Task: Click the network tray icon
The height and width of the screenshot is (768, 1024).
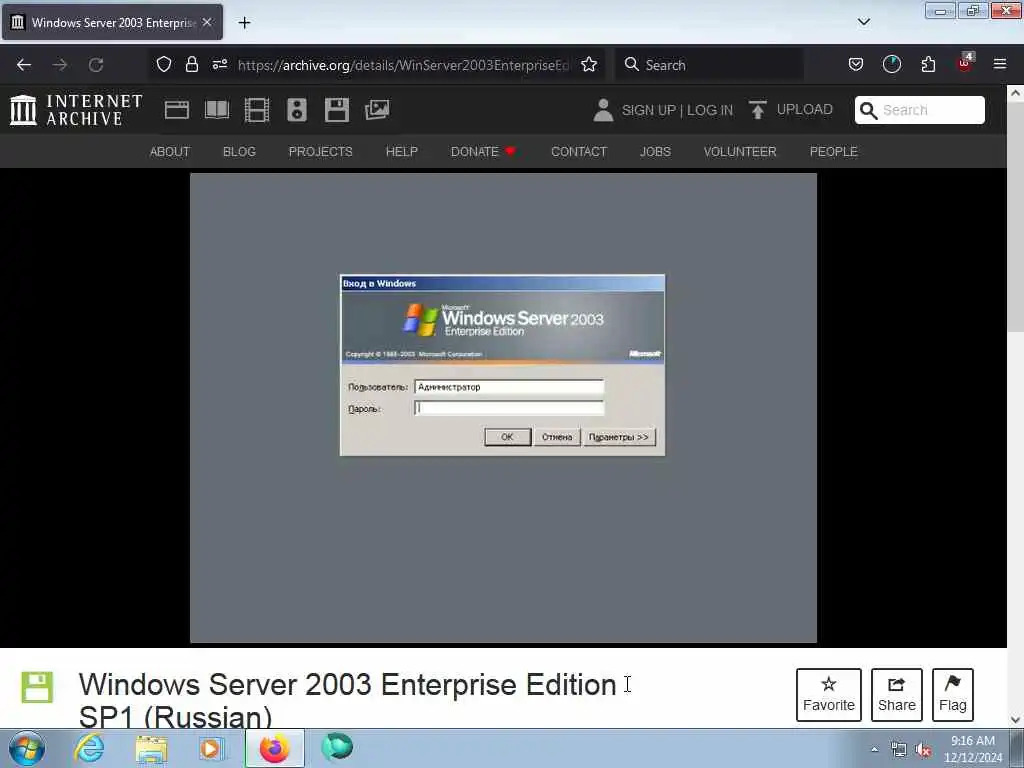Action: click(x=899, y=750)
